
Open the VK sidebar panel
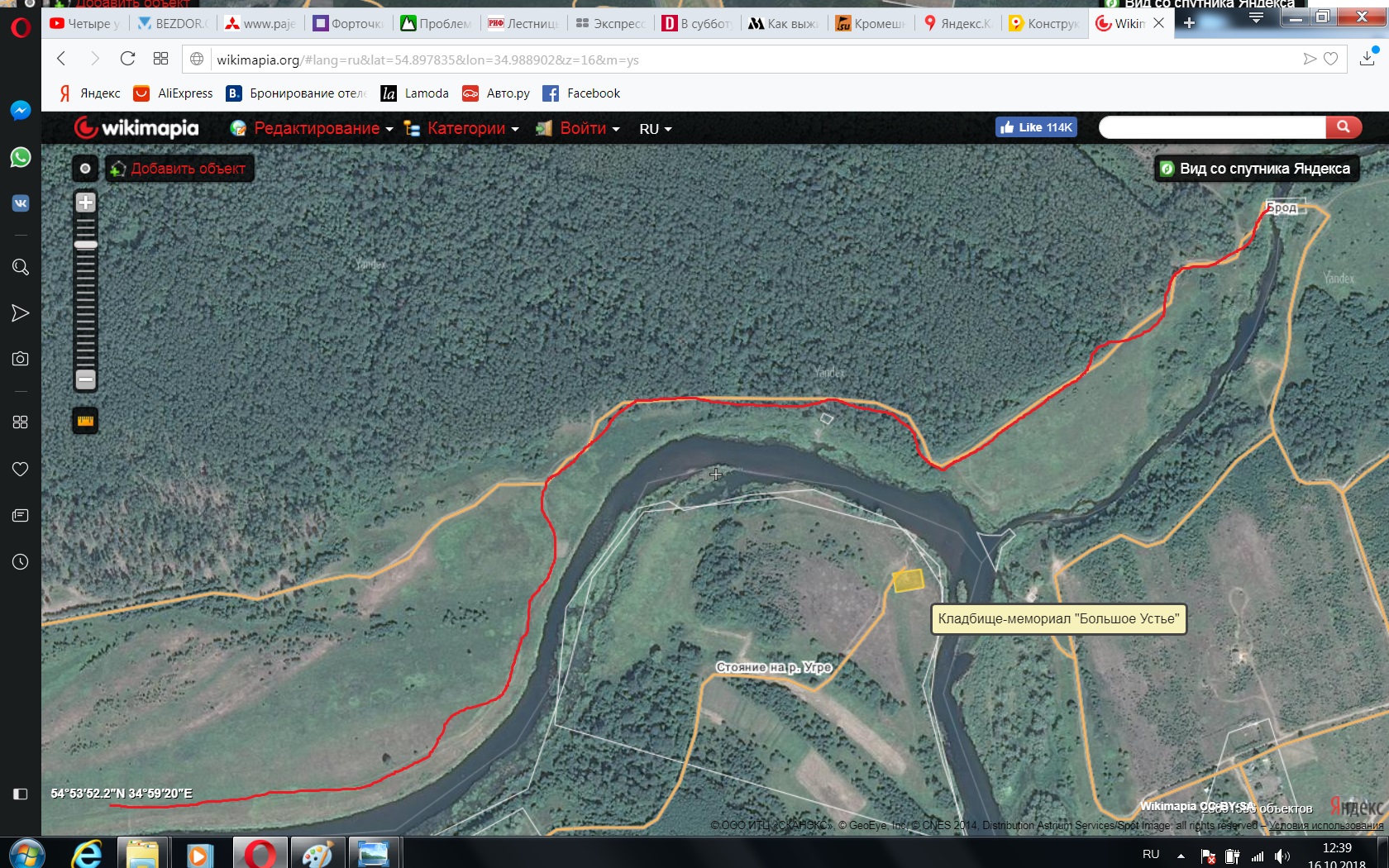[x=20, y=203]
